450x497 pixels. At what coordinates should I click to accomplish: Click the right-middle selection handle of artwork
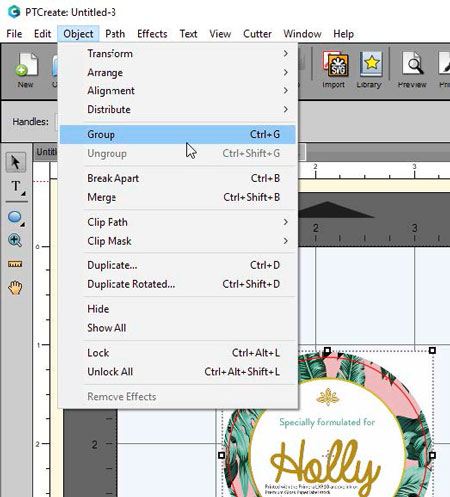(432, 455)
